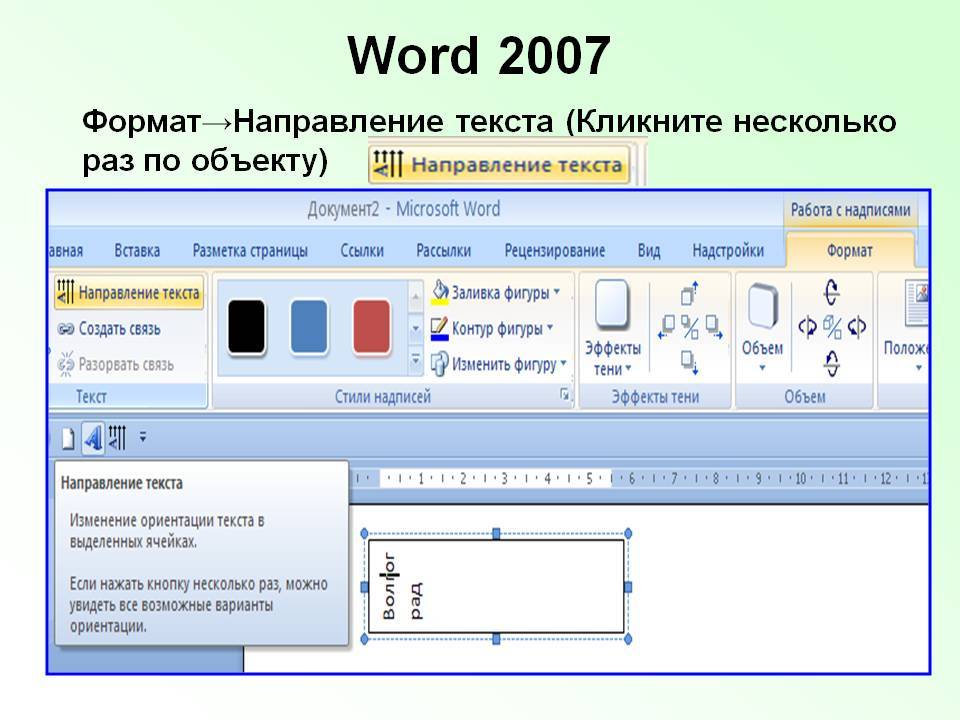Open the Эффекты тени dropdown
The width and height of the screenshot is (960, 720).
(612, 327)
